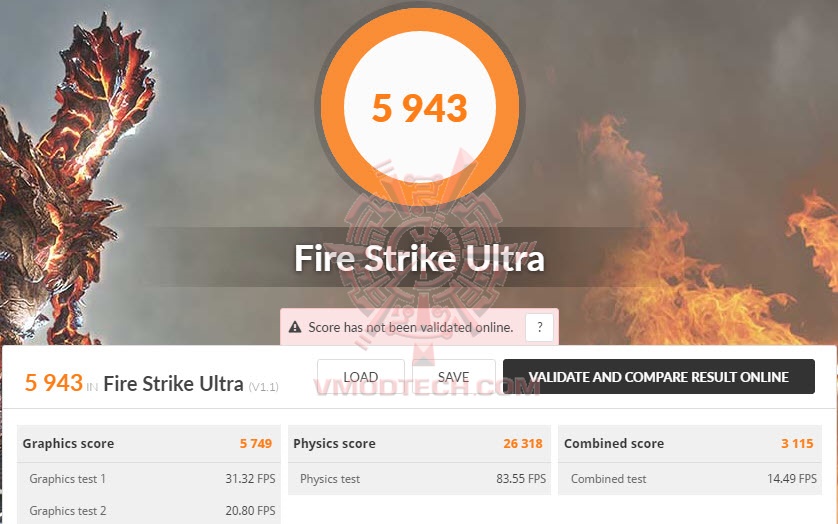Click the 3 115 combined score value
Viewport: 838px width, 524px height.
tap(797, 443)
